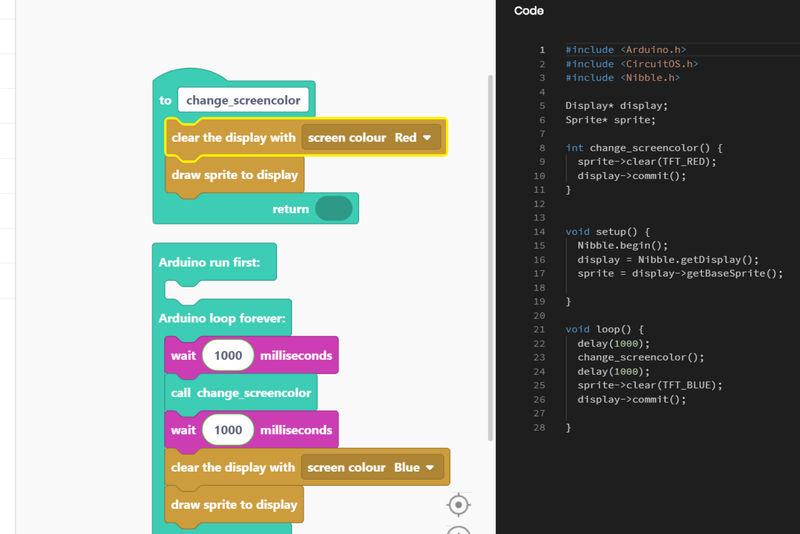Viewport: 800px width, 534px height.
Task: Select the last draw sprite to display block
Action: [x=234, y=505]
